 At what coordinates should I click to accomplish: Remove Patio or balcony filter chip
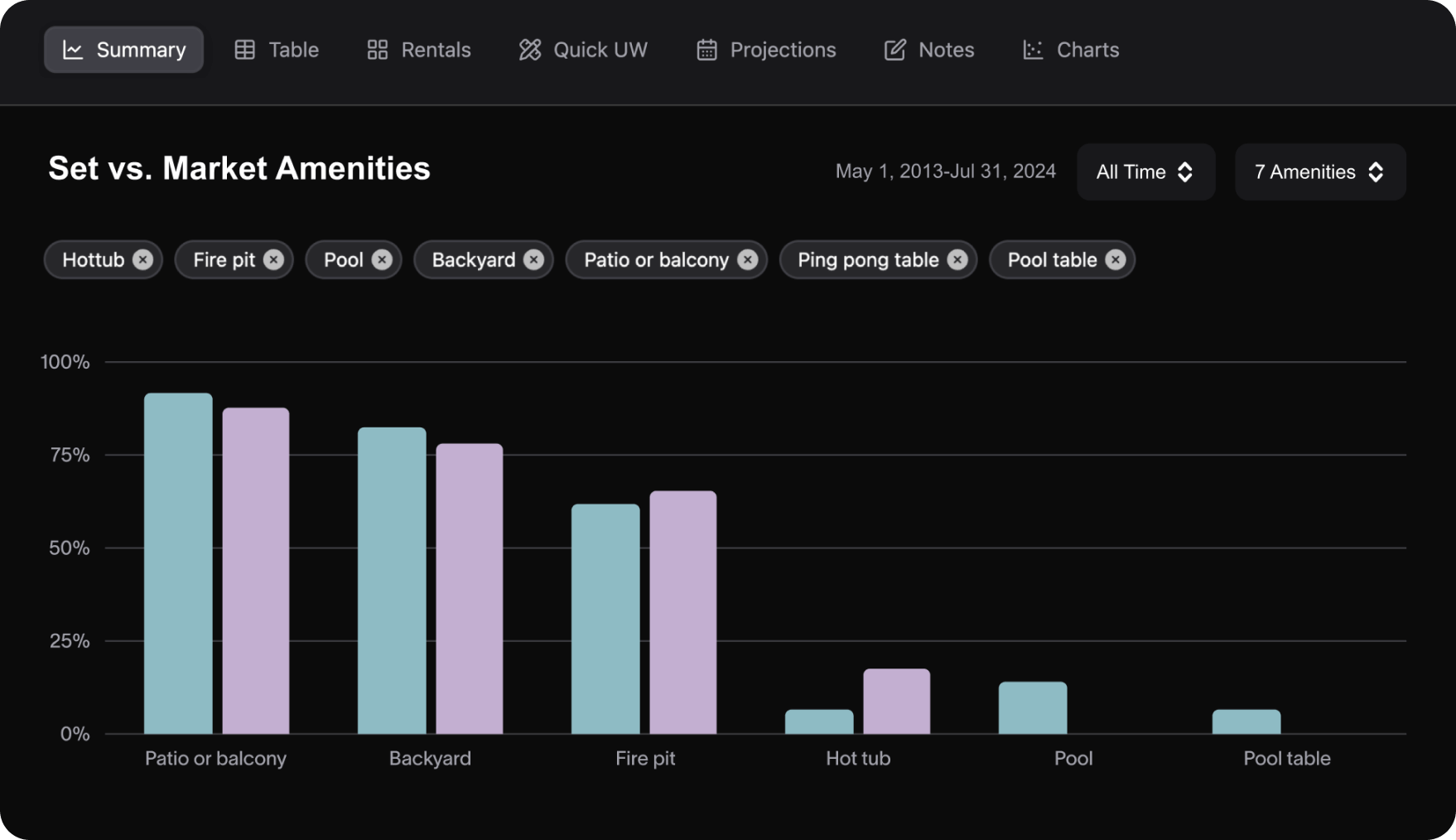pyautogui.click(x=747, y=260)
